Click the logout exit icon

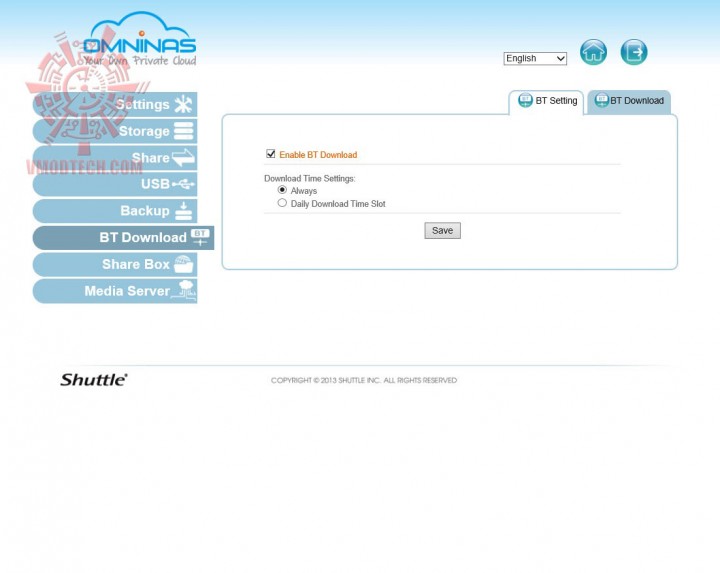(634, 52)
